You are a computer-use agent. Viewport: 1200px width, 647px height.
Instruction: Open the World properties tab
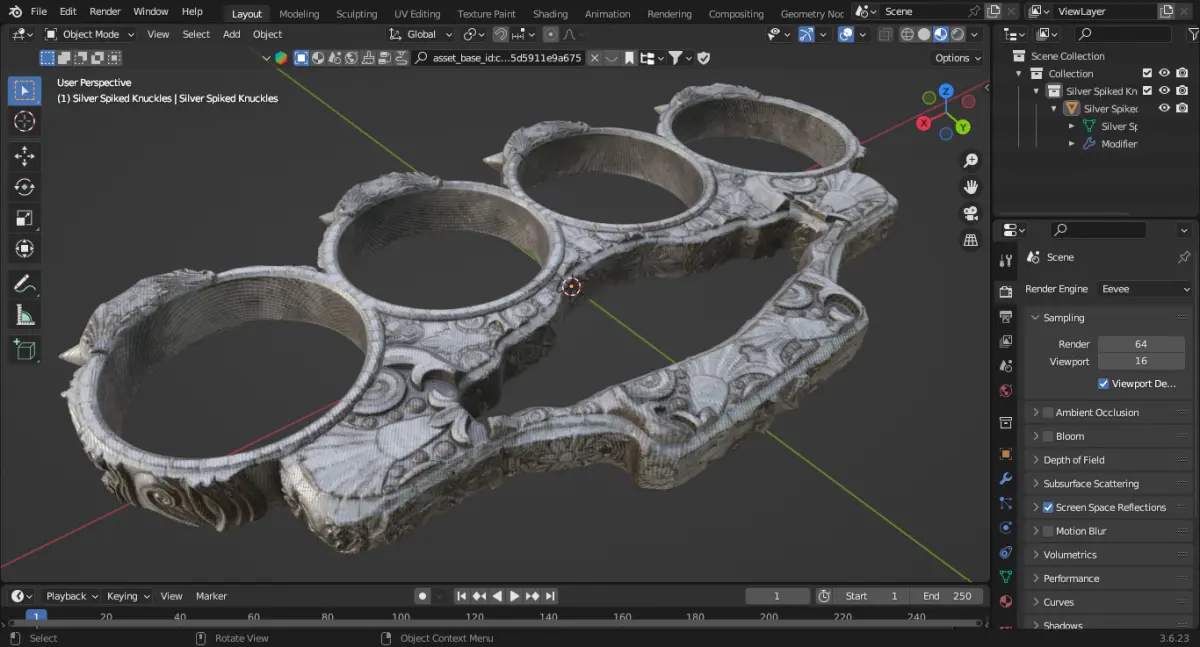click(x=1006, y=390)
